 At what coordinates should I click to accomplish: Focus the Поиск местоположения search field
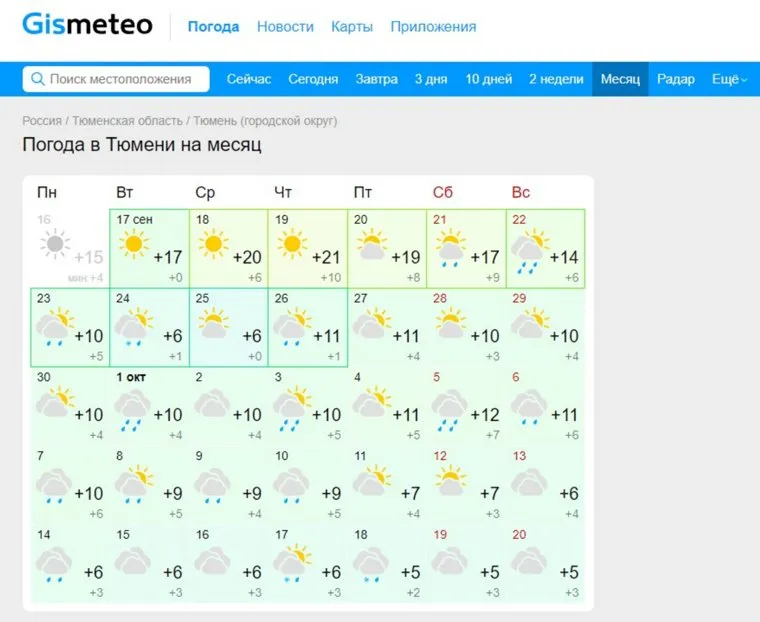pyautogui.click(x=125, y=79)
